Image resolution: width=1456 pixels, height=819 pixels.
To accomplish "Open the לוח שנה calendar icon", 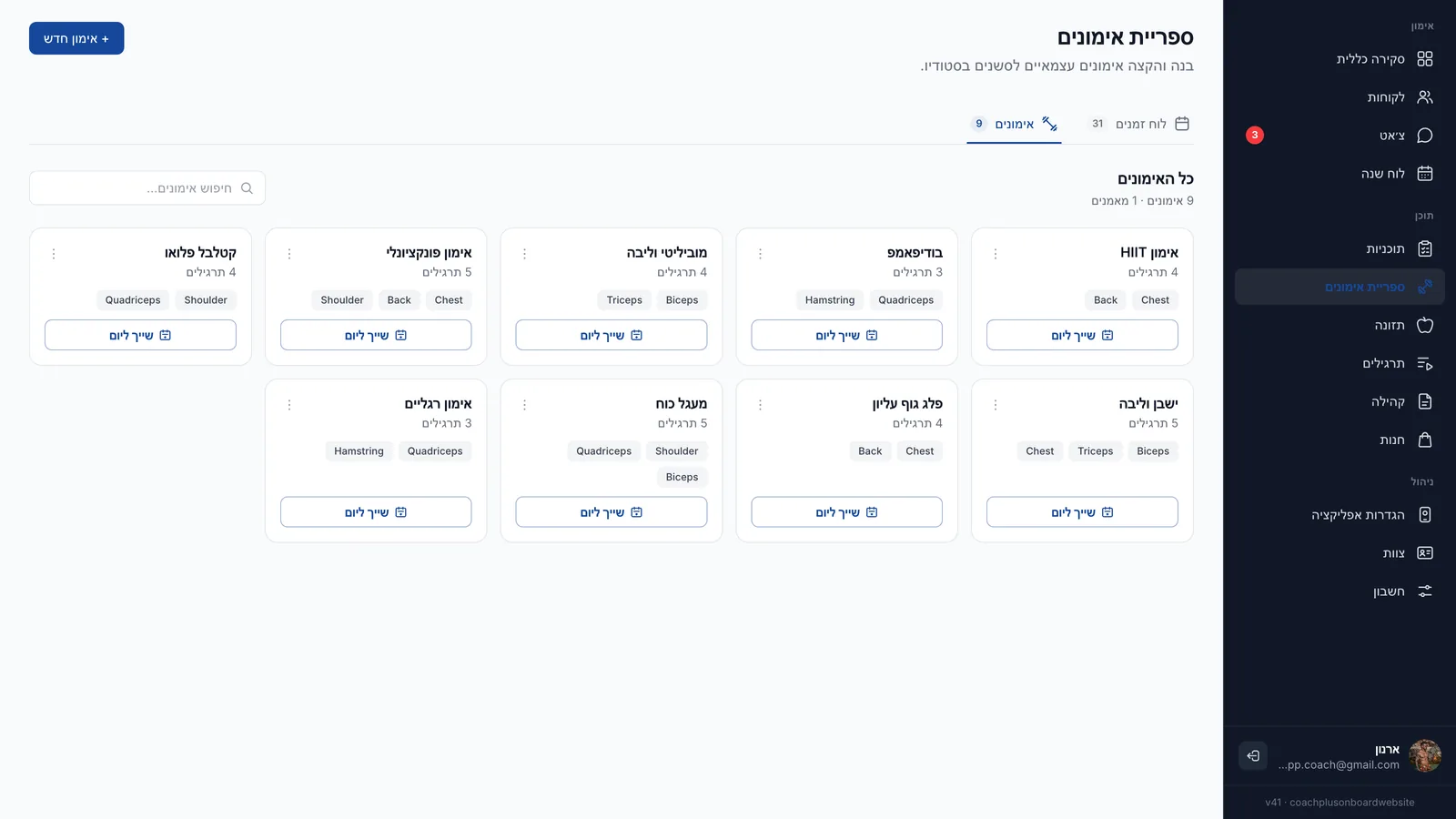I will point(1425,174).
